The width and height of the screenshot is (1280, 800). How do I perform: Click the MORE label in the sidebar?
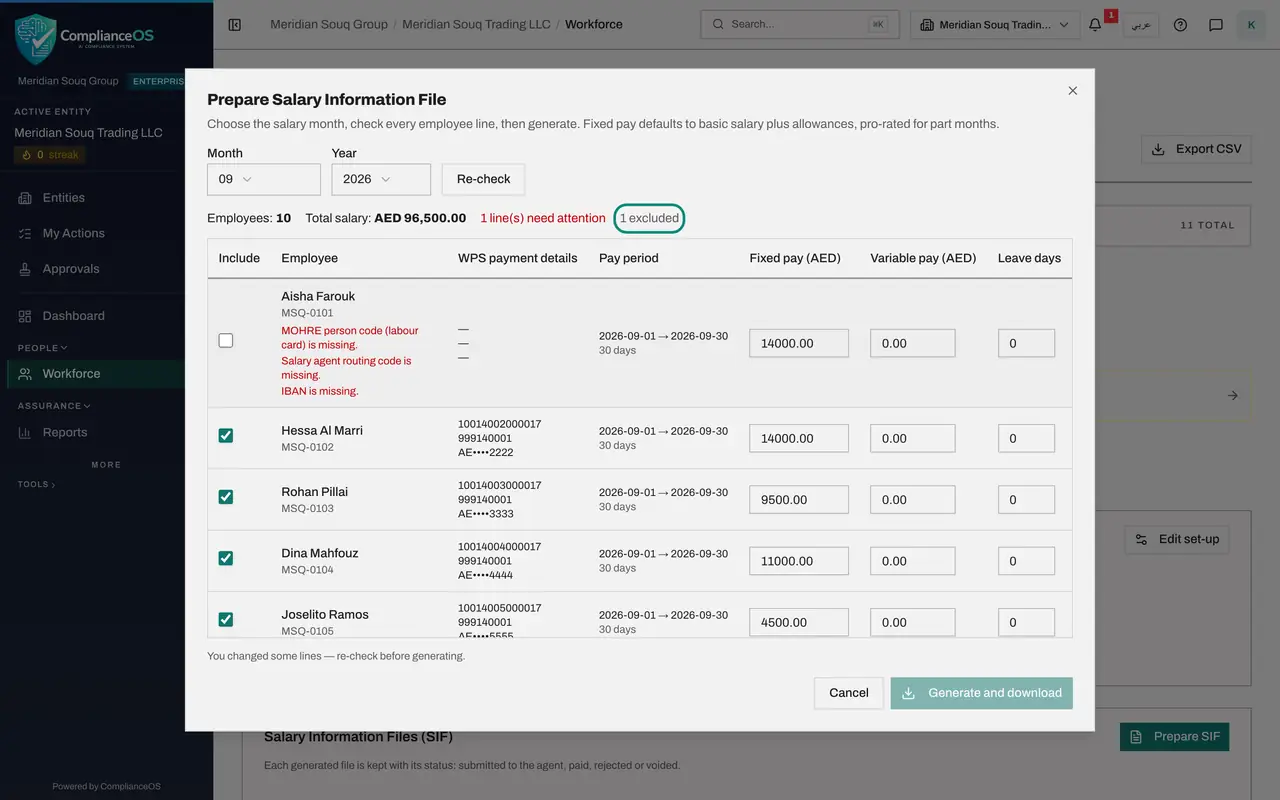click(x=106, y=465)
